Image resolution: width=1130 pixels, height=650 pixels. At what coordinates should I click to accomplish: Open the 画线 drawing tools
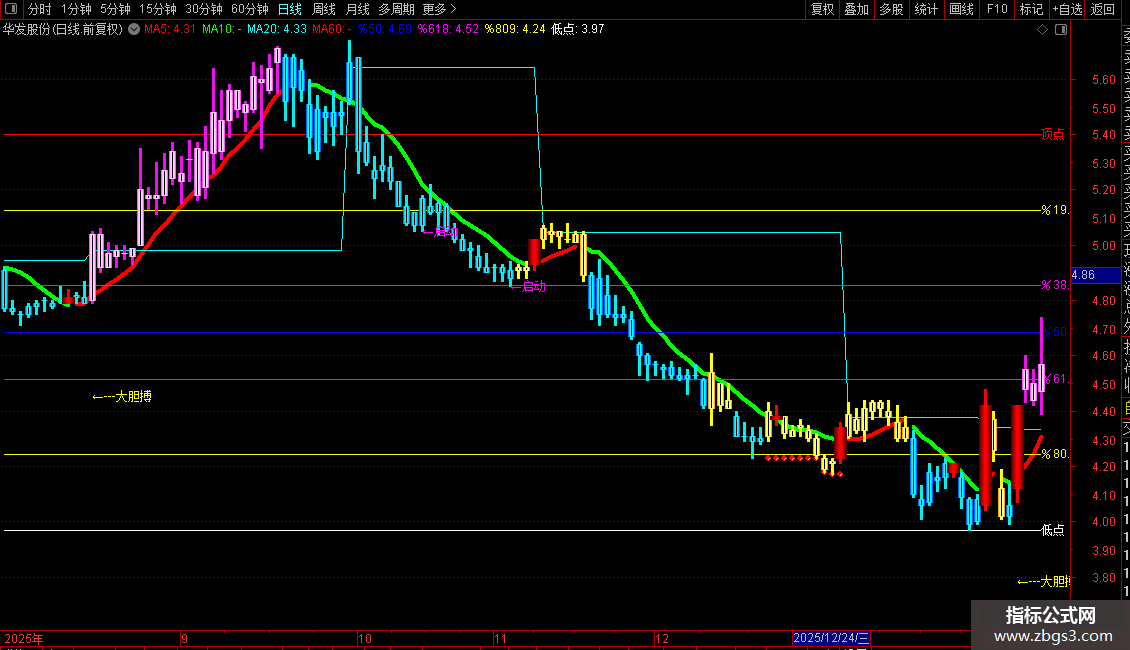click(961, 9)
